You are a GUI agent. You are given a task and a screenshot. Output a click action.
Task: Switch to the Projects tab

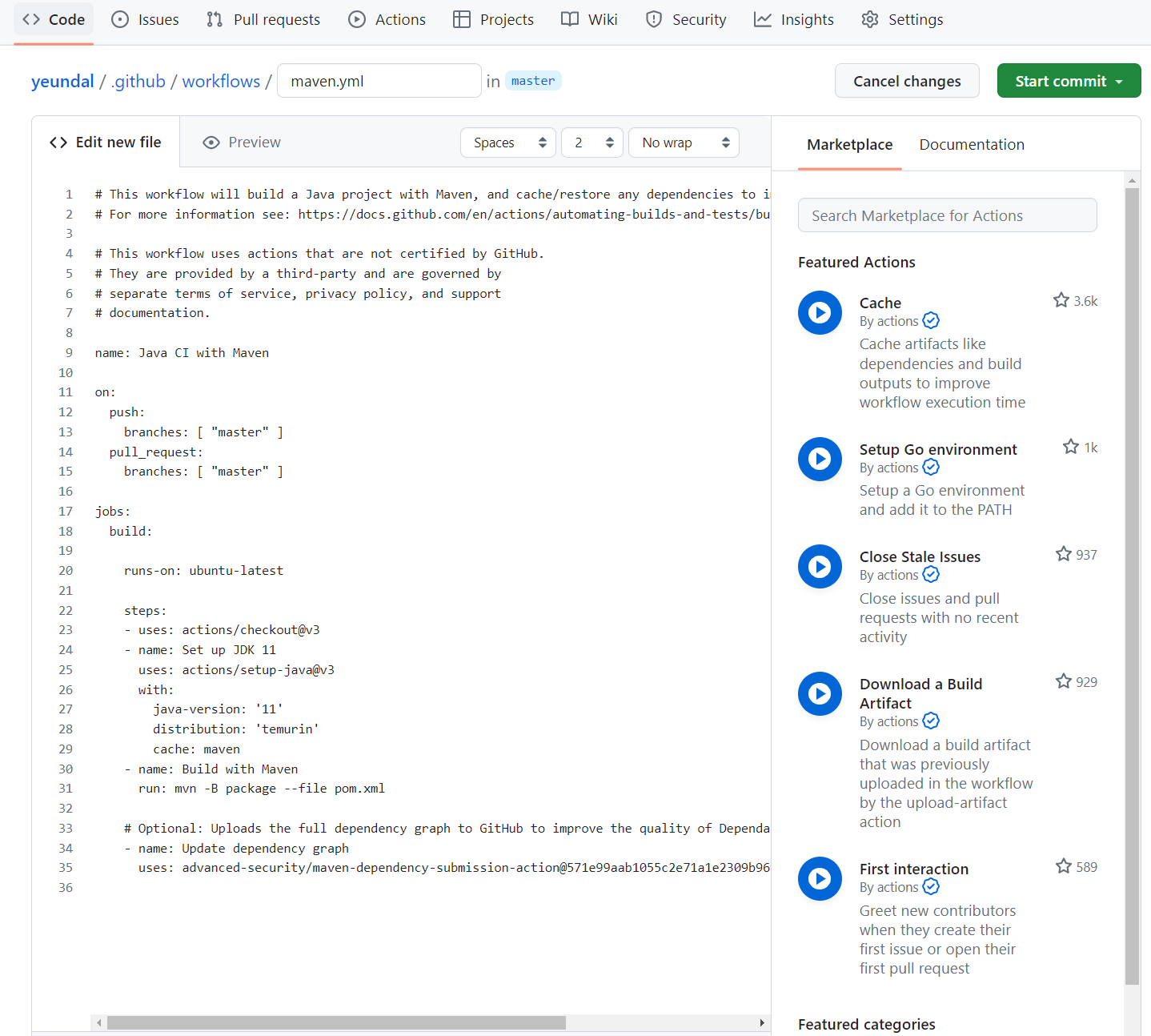494,20
